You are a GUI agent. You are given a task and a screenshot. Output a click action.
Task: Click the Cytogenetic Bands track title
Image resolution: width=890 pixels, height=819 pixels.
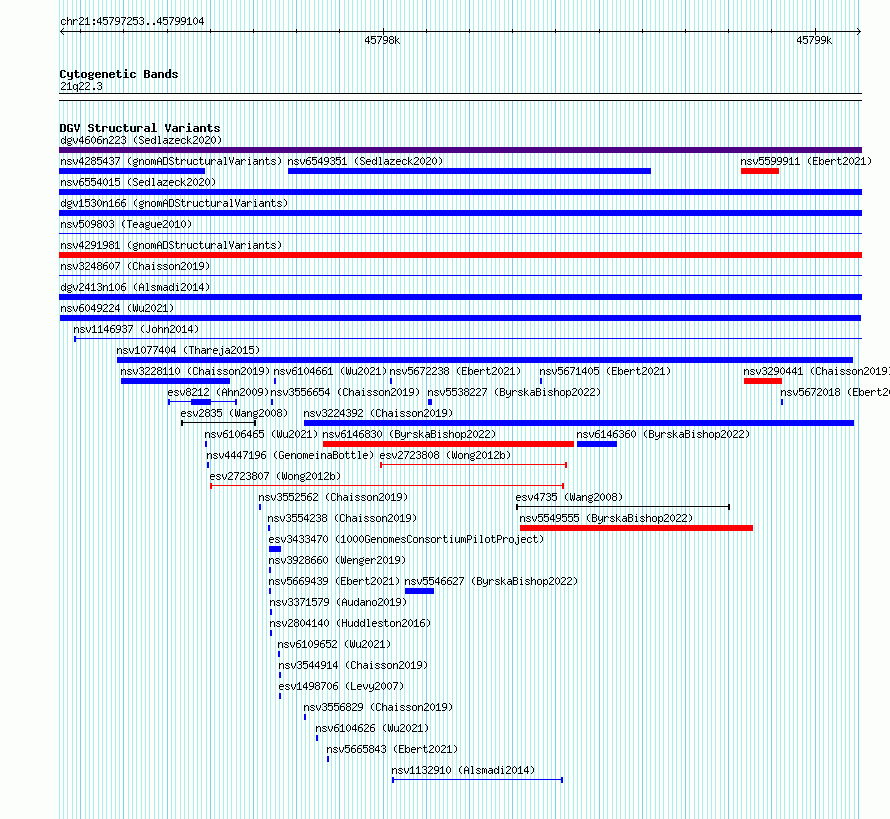pyautogui.click(x=119, y=74)
